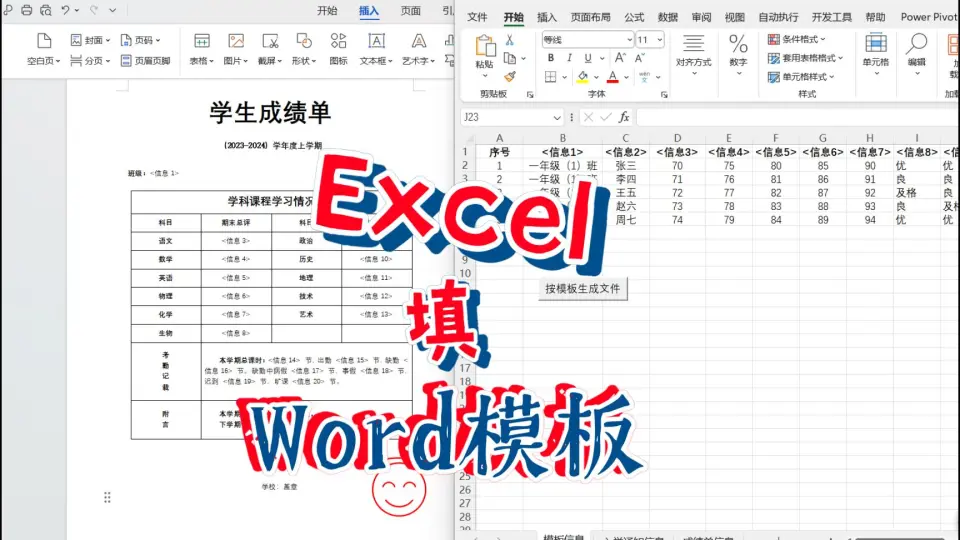The width and height of the screenshot is (960, 540).
Task: Insert a blank page (空白页) in Word
Action: (43, 49)
